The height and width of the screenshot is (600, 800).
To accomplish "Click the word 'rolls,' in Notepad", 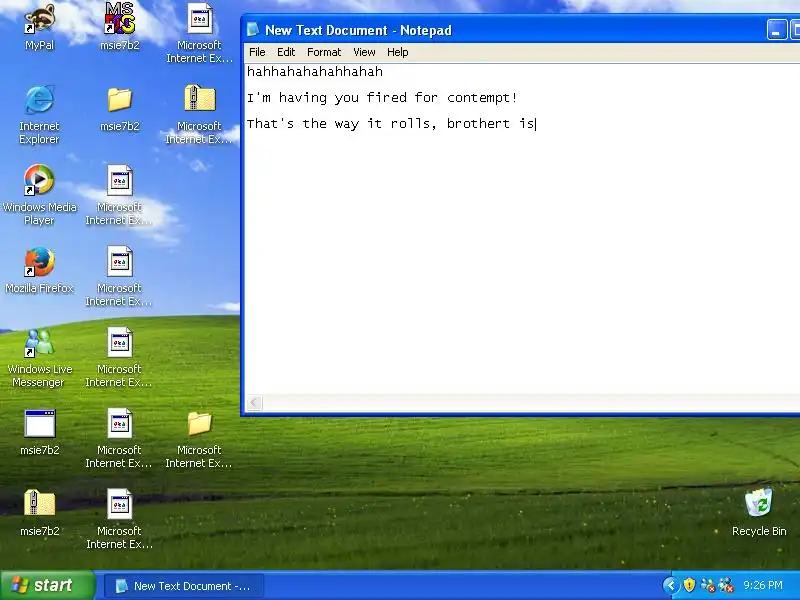I will 413,123.
